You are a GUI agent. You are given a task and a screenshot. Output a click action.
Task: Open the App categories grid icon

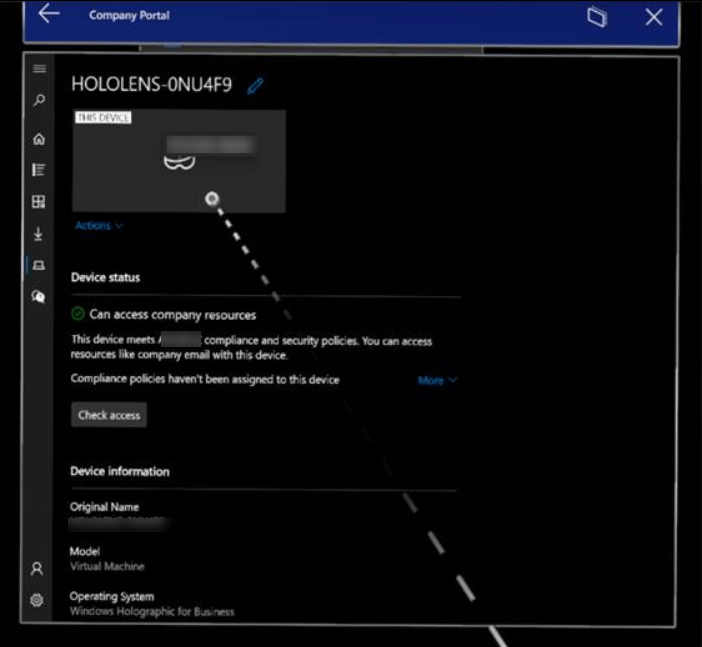(x=39, y=202)
